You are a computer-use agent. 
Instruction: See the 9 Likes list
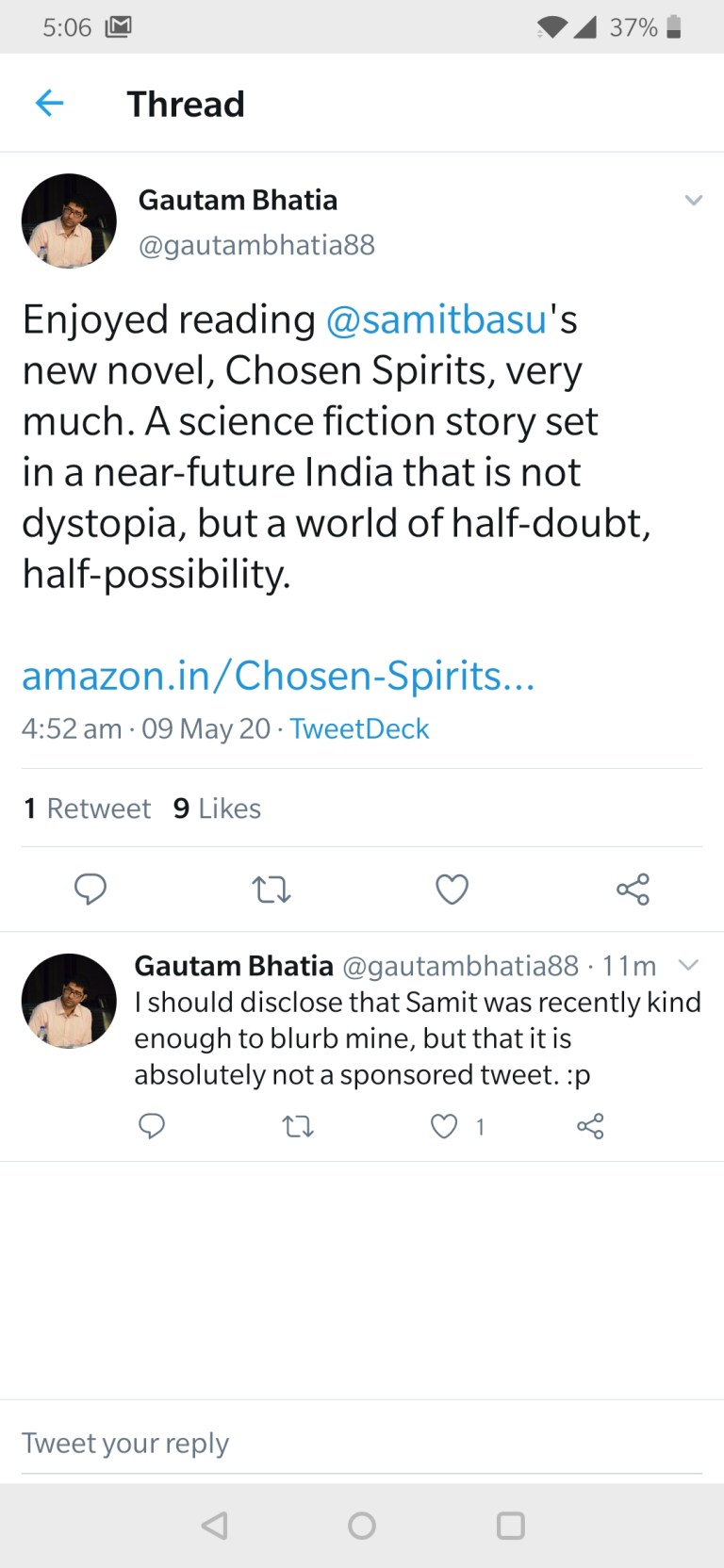coord(216,808)
